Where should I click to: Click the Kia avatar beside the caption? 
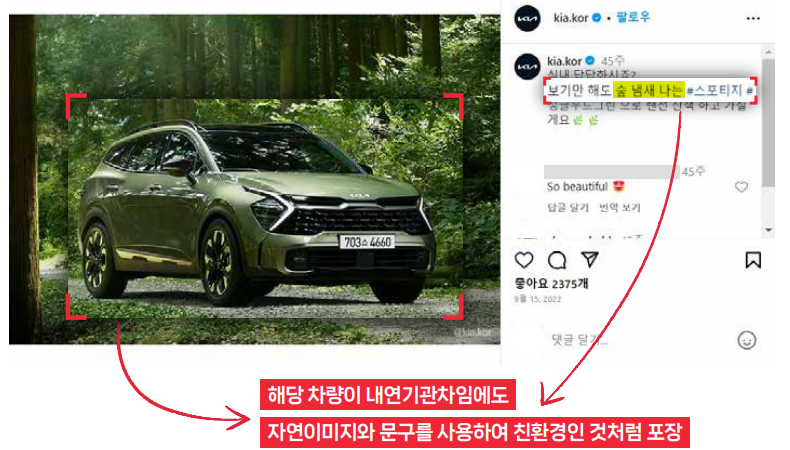point(528,66)
